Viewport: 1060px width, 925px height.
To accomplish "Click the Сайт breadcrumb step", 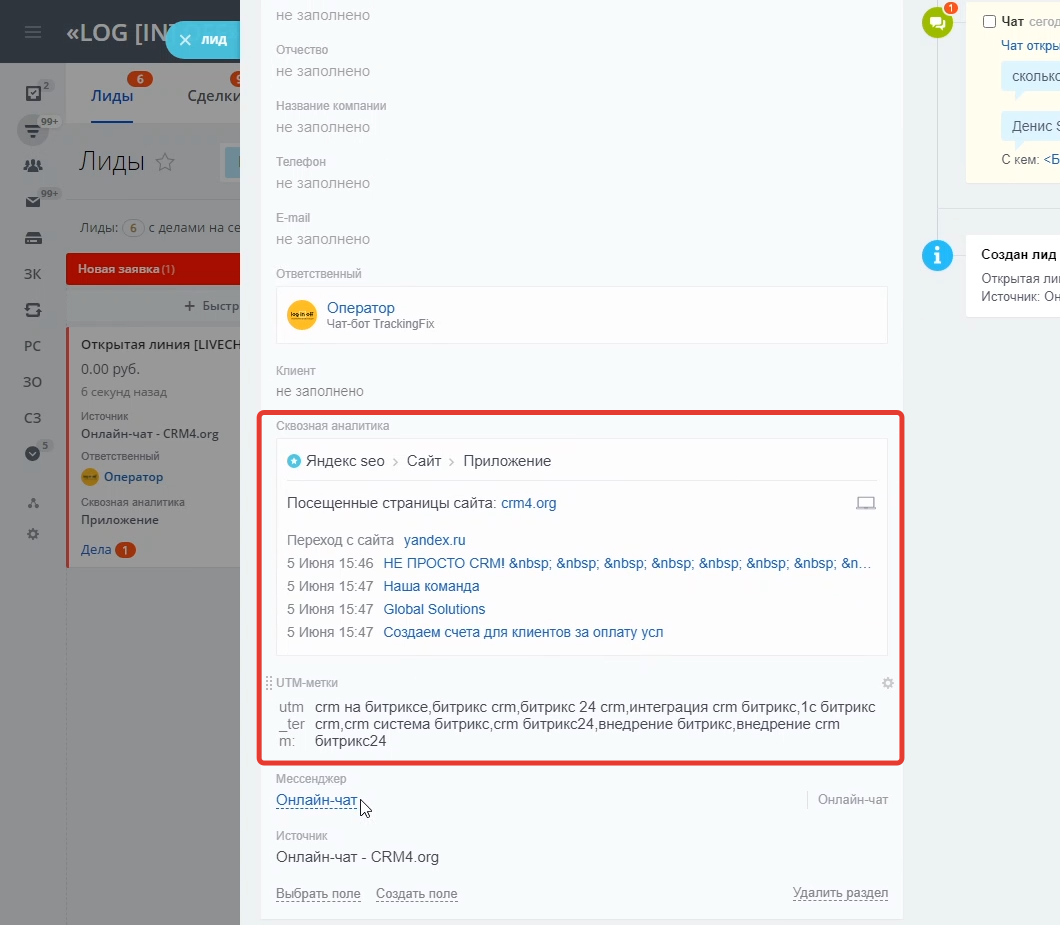I will pyautogui.click(x=424, y=461).
